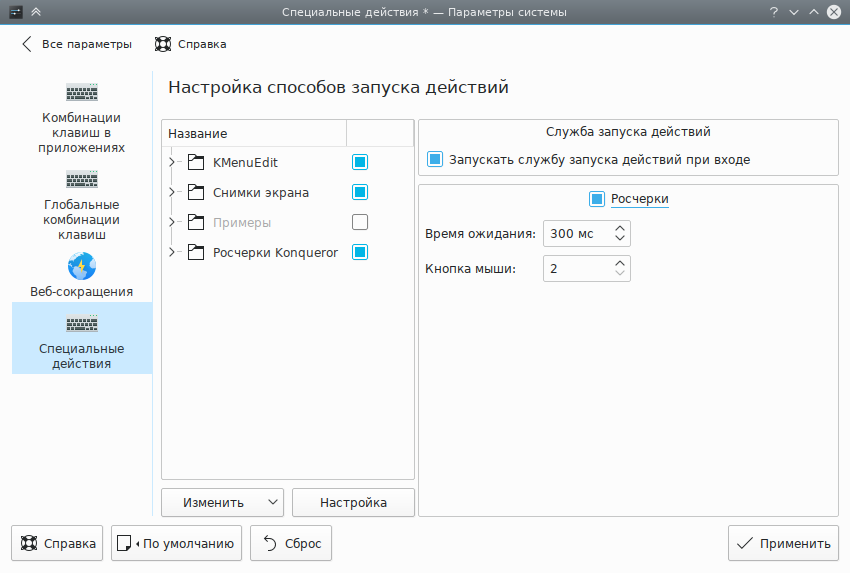Image resolution: width=850 pixels, height=573 pixels.
Task: Click the Сброс reset button
Action: point(290,544)
